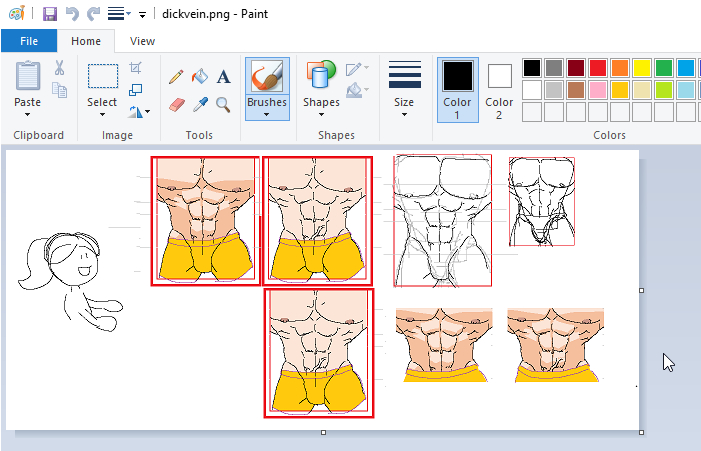Select the Pencil tool
The width and height of the screenshot is (701, 451).
point(176,77)
